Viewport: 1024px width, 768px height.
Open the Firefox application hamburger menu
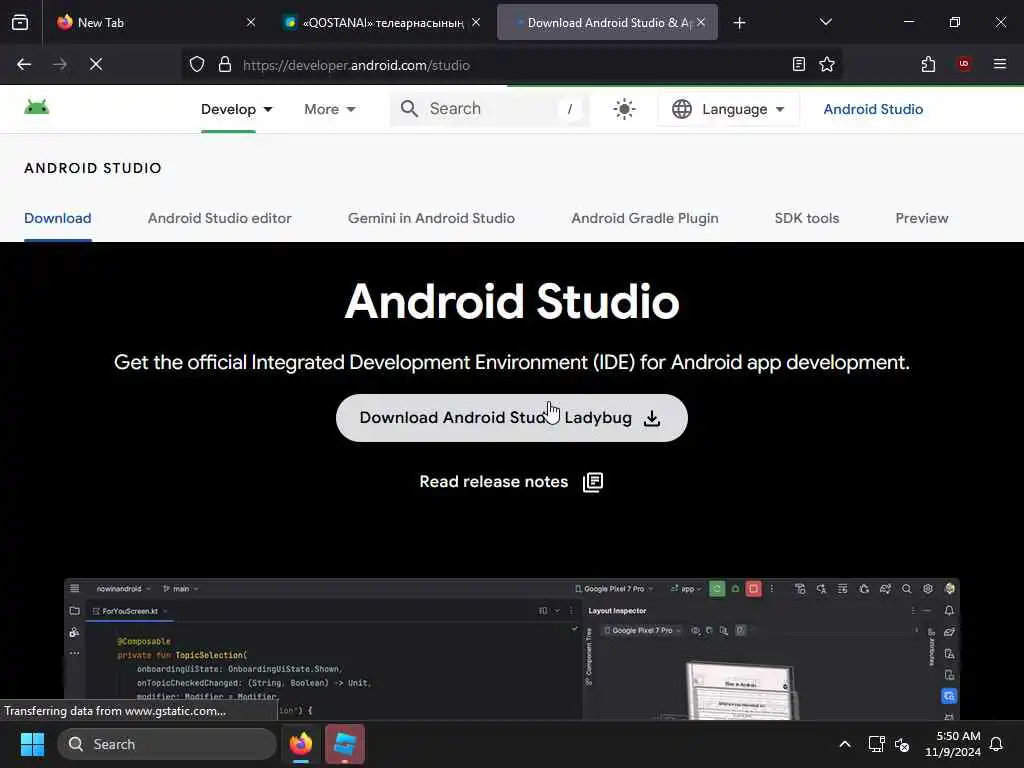(x=1000, y=64)
